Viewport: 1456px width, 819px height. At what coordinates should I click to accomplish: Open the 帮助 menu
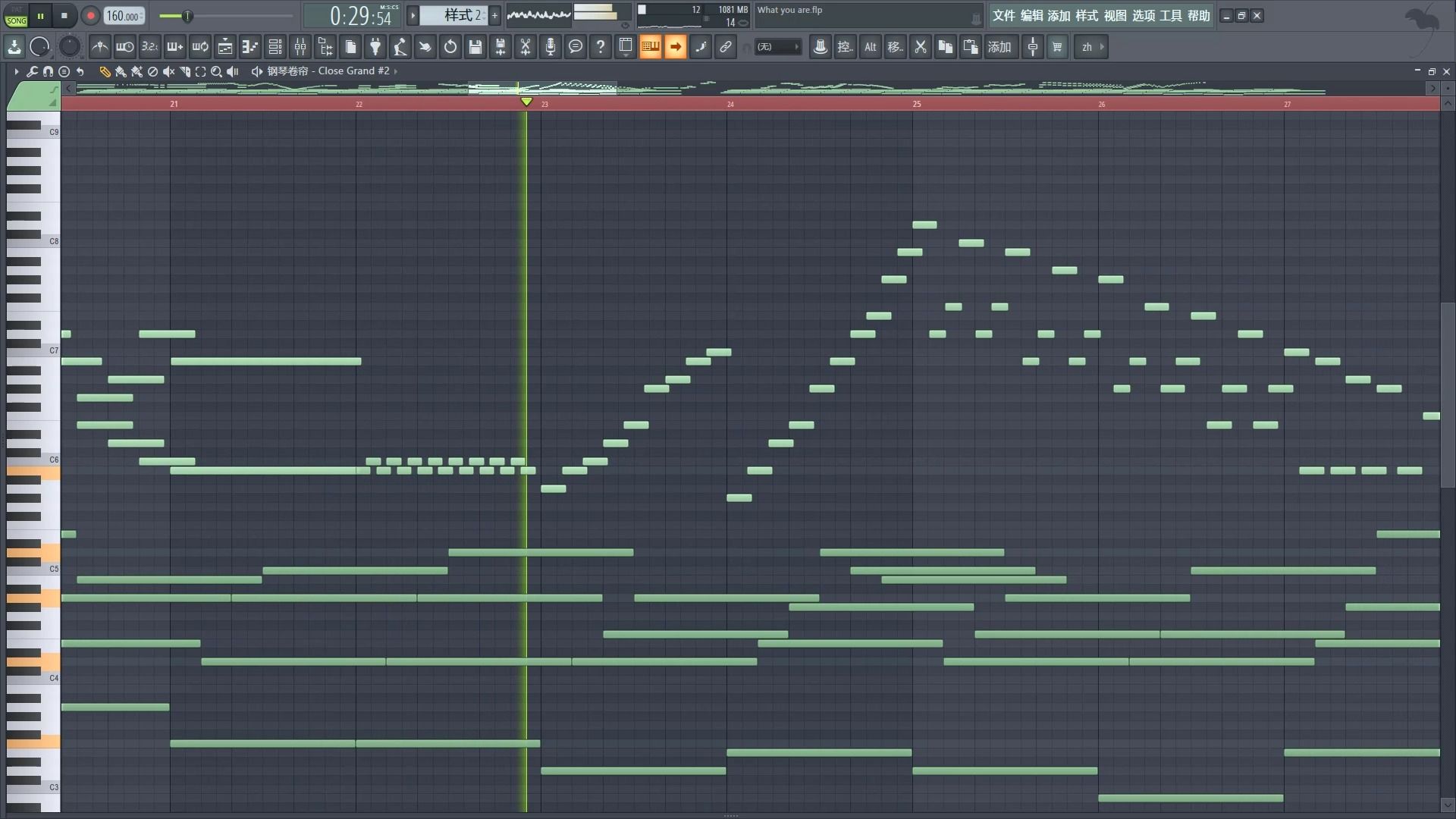tap(1199, 16)
